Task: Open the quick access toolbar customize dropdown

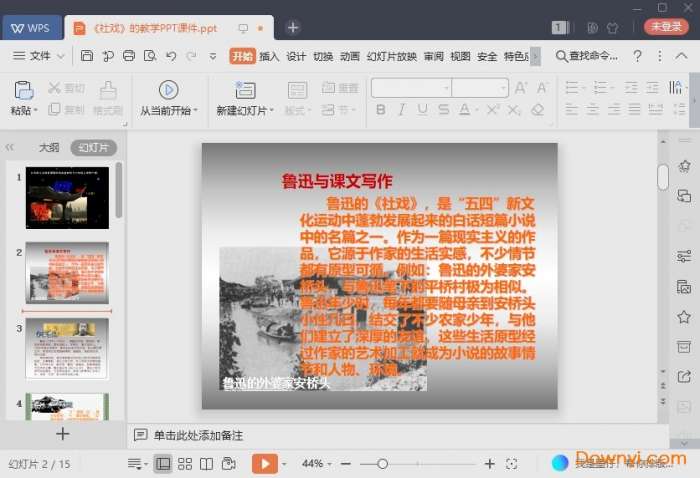Action: point(213,56)
